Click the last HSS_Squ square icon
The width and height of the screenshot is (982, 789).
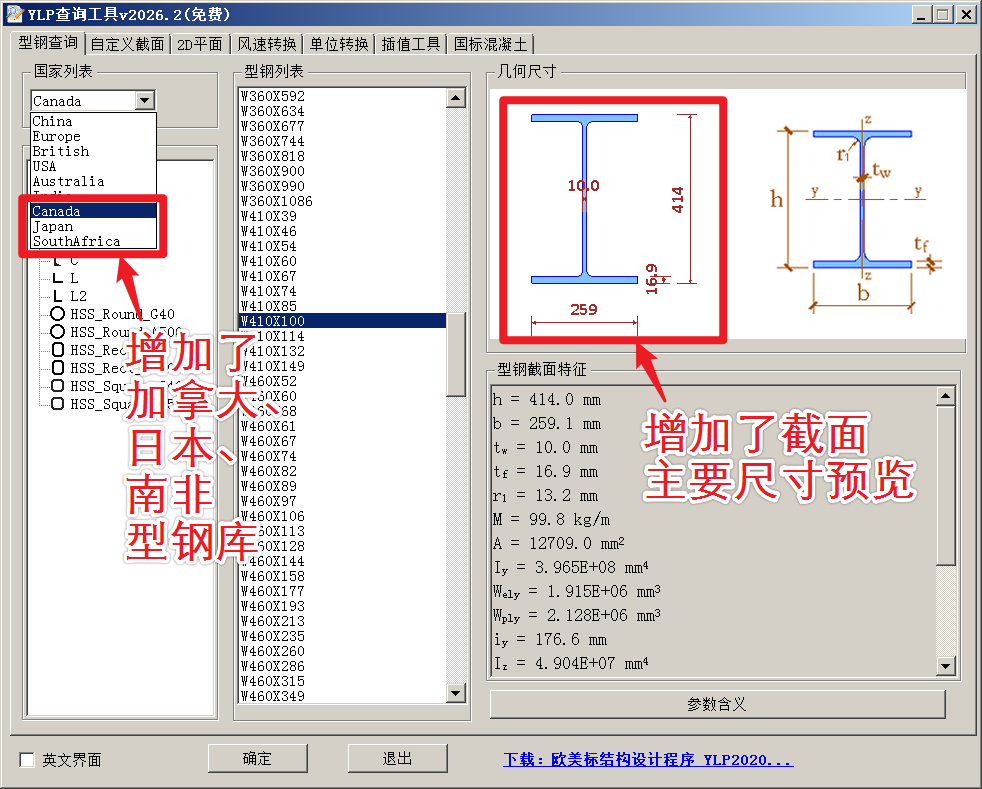tap(57, 404)
